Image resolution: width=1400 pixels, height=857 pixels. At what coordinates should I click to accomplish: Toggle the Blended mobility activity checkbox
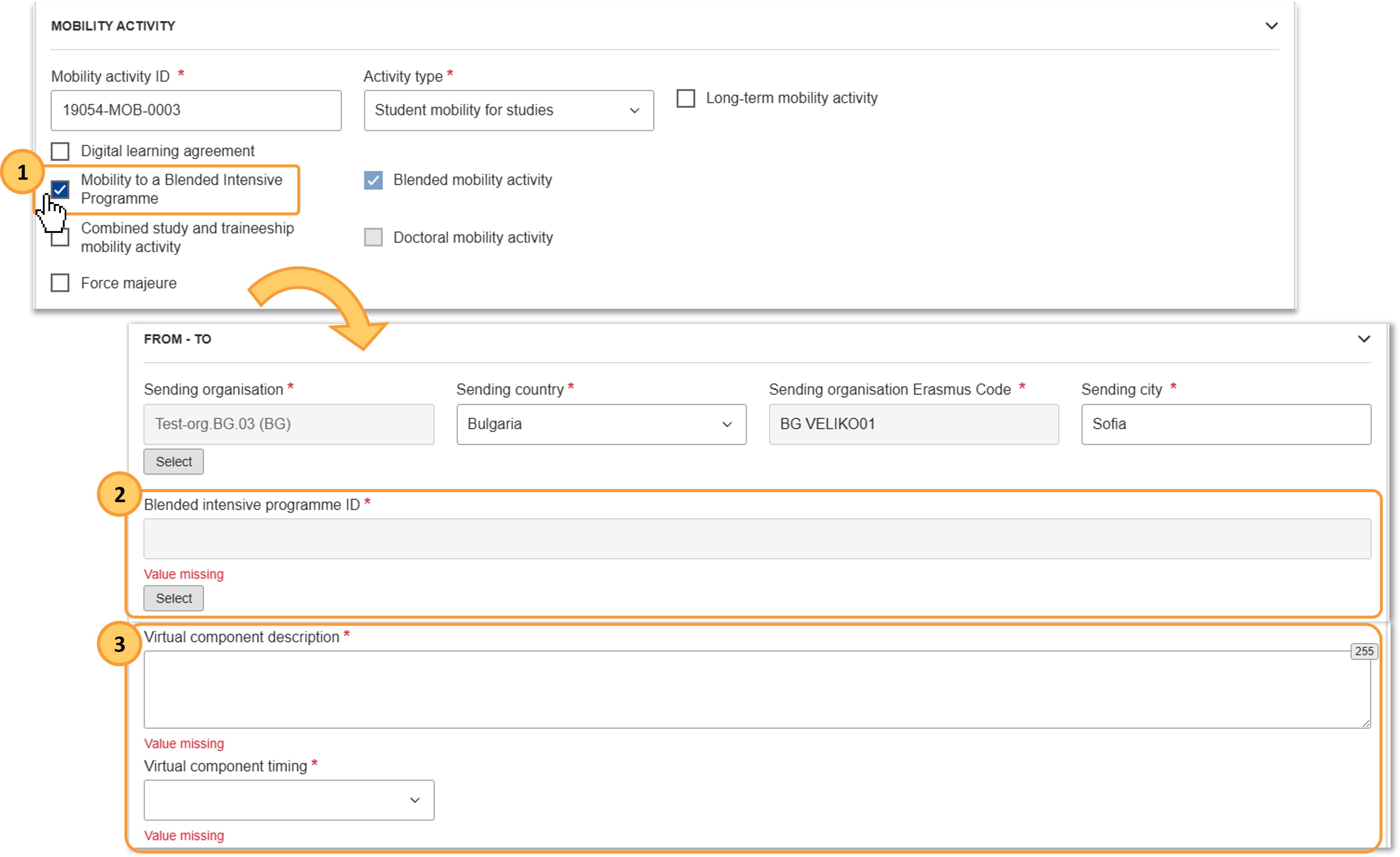373,180
